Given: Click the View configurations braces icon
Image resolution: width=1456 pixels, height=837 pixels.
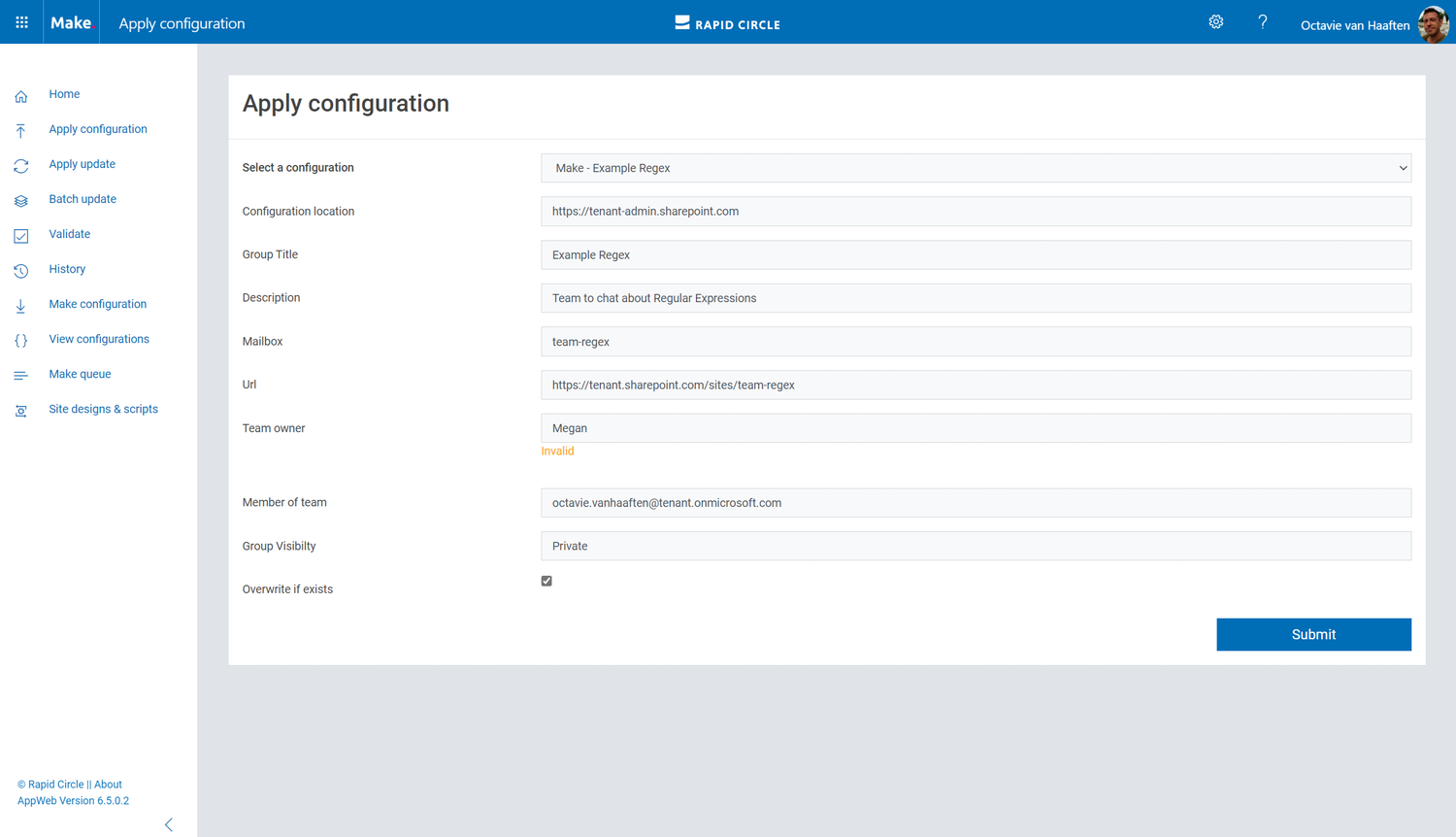Looking at the screenshot, I should point(21,341).
